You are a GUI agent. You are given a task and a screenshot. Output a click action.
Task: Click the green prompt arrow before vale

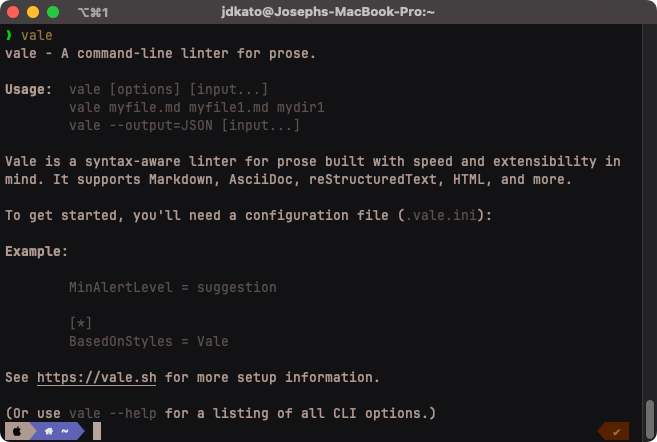[9, 35]
